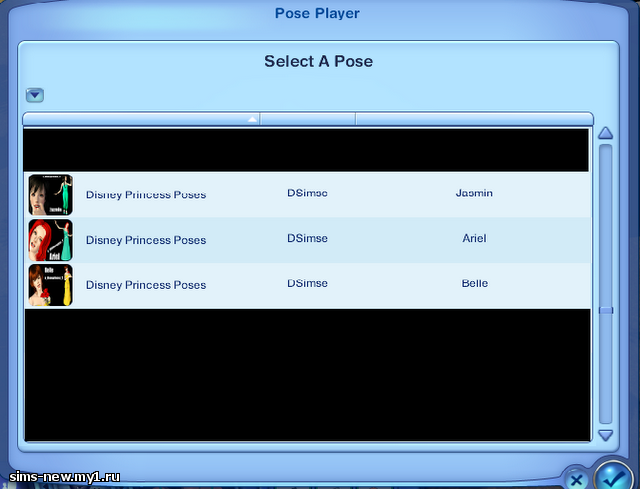Cancel with the X button
Viewport: 640px width, 489px height.
tap(576, 480)
